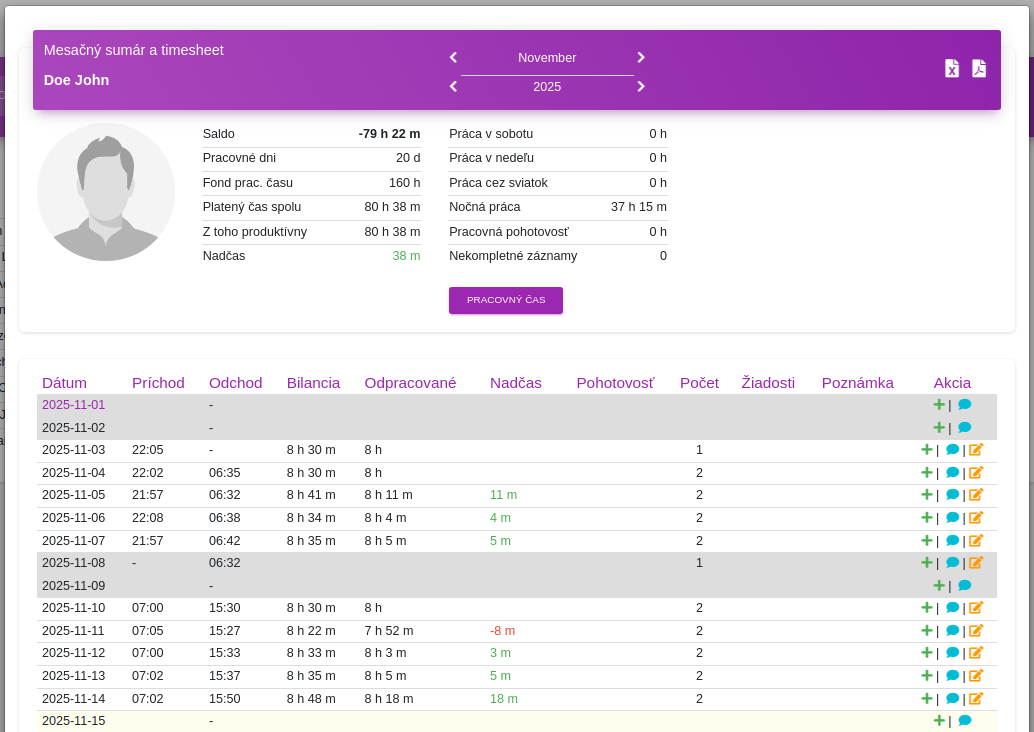Screen dimensions: 1034x732
Task: Open the comment for 2025-11-01
Action: click(x=964, y=404)
